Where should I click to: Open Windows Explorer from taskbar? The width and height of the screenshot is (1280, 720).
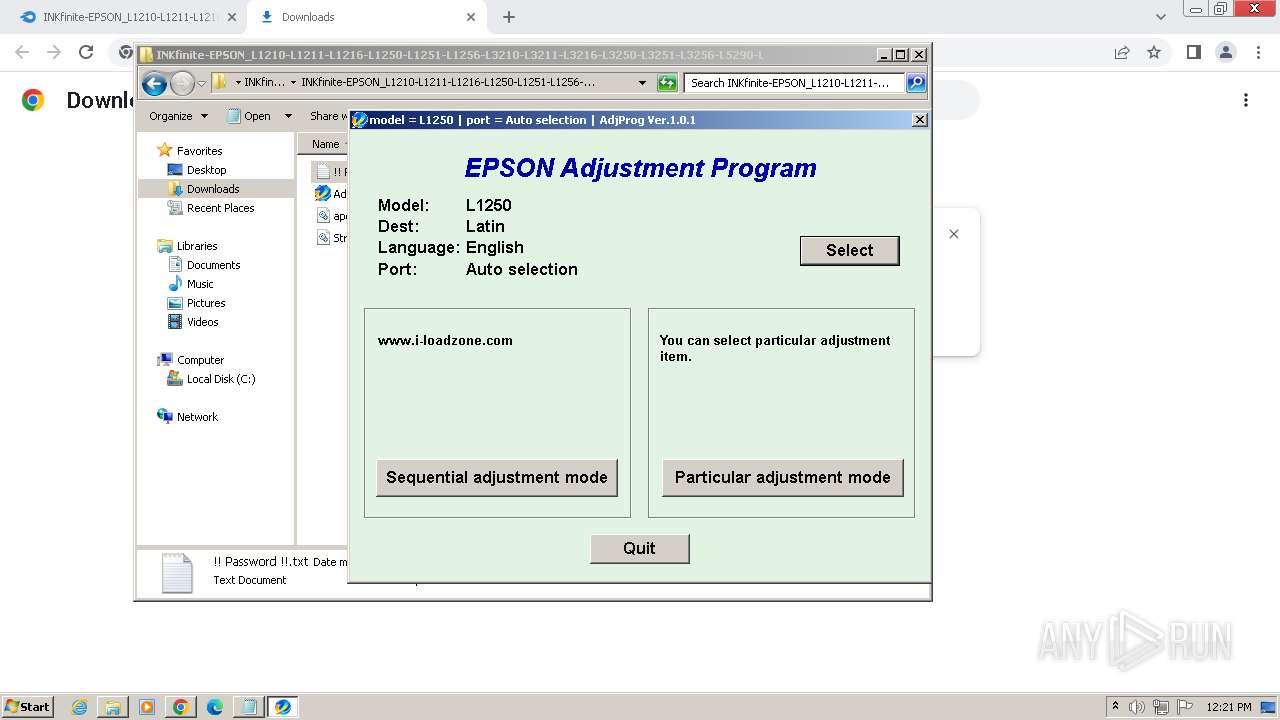tap(113, 707)
